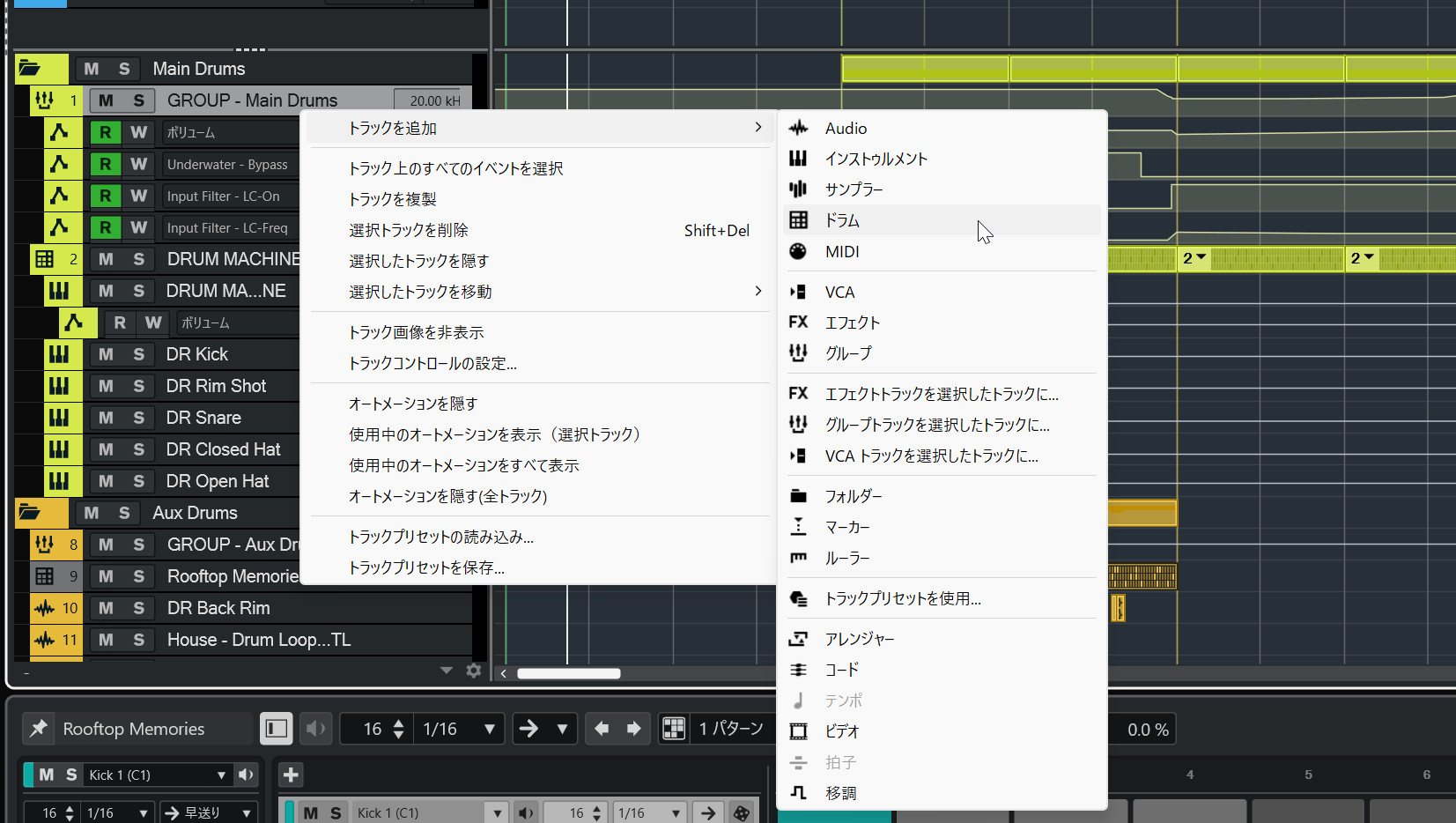Select all events on track (トラック上のすべてのイベントを選択)

click(x=541, y=168)
